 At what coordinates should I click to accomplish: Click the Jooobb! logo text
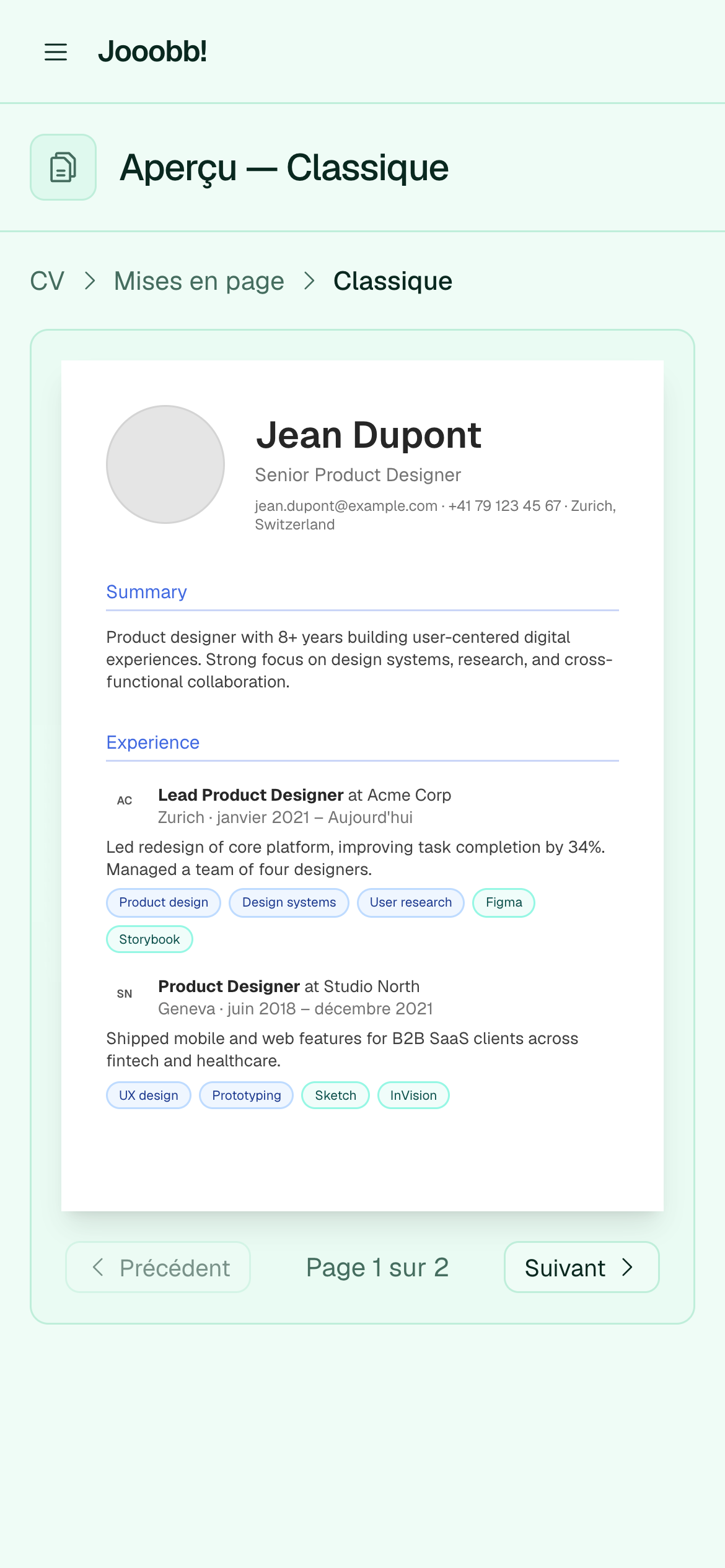[x=152, y=51]
